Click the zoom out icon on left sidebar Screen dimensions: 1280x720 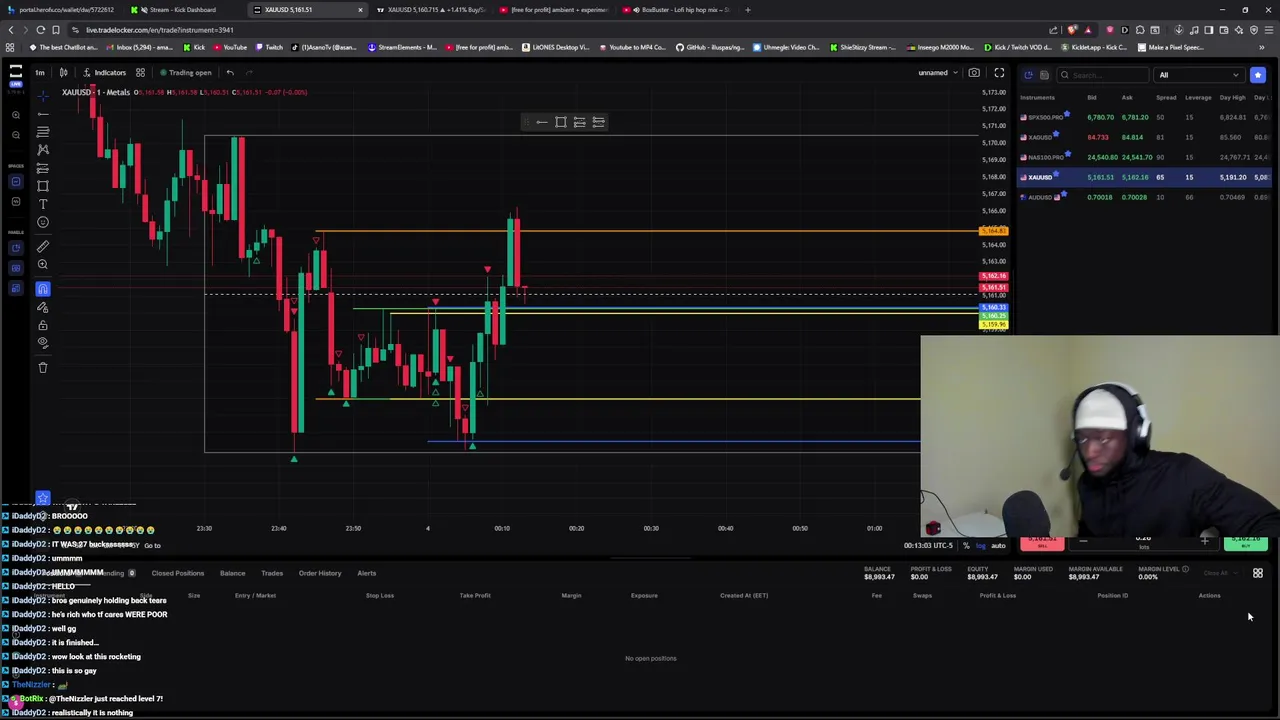point(16,135)
